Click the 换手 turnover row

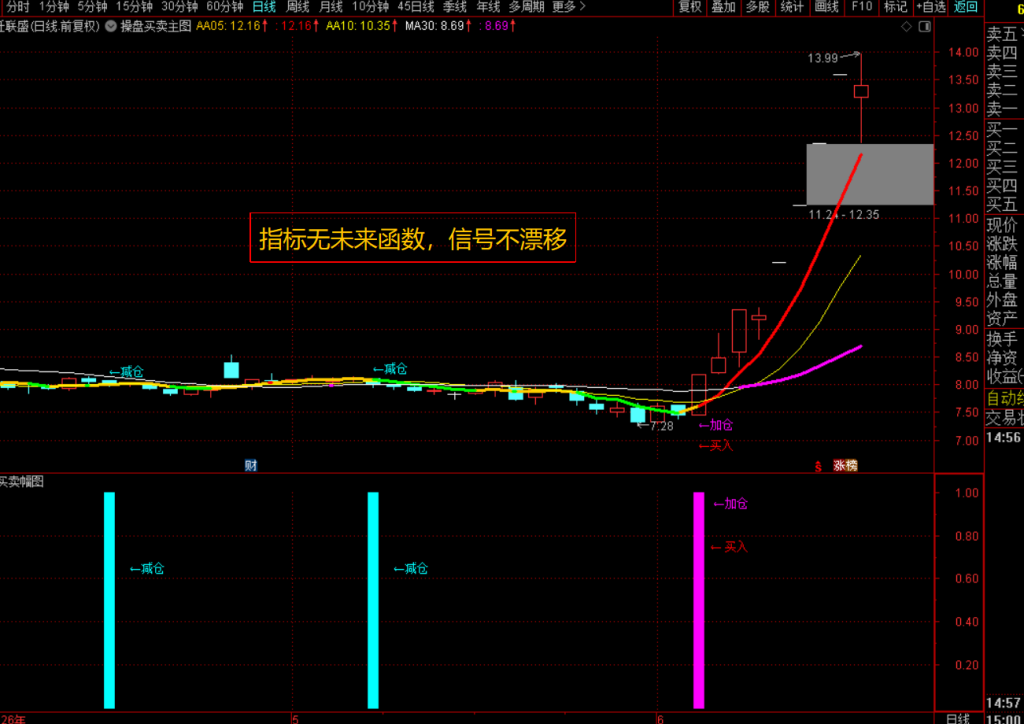(1004, 339)
